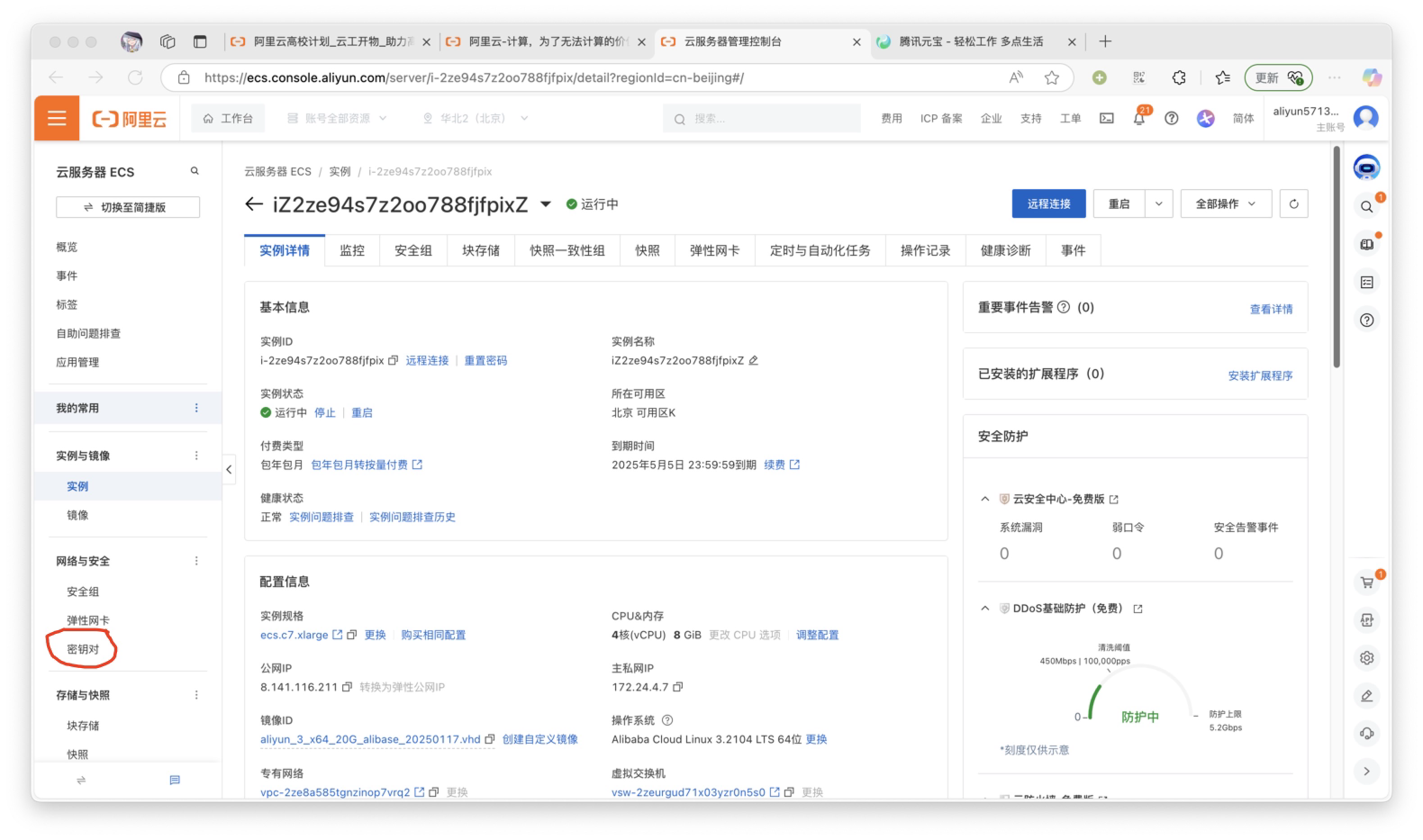Open the Aliyun hamburger menu
1423x840 pixels.
click(x=57, y=118)
